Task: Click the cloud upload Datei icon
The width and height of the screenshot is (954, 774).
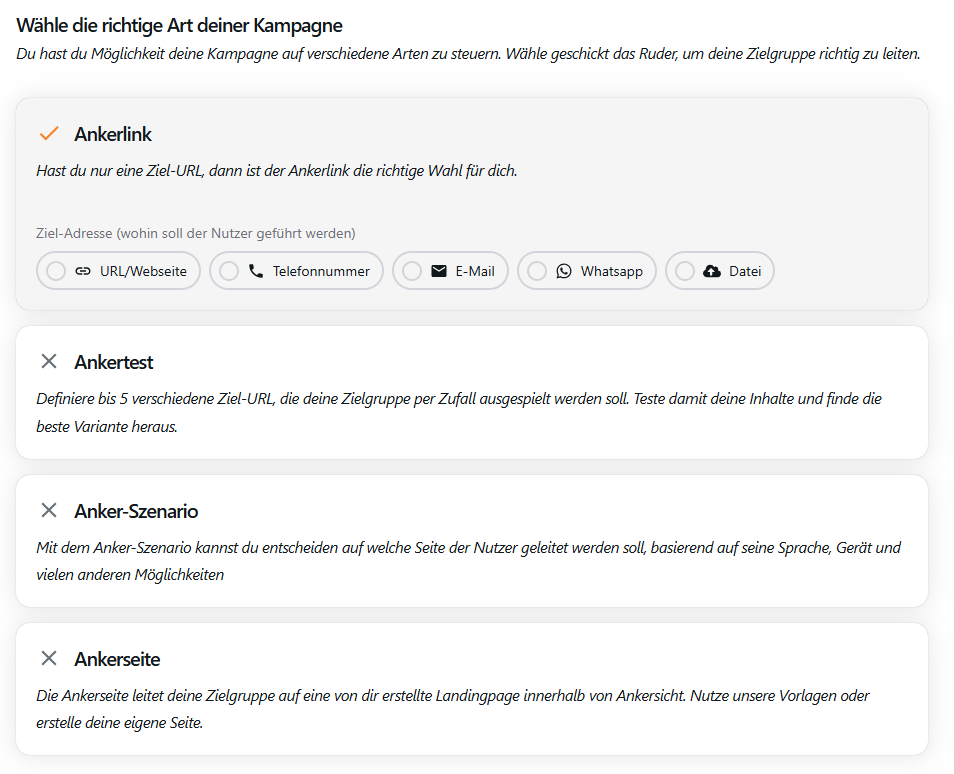Action: (712, 271)
